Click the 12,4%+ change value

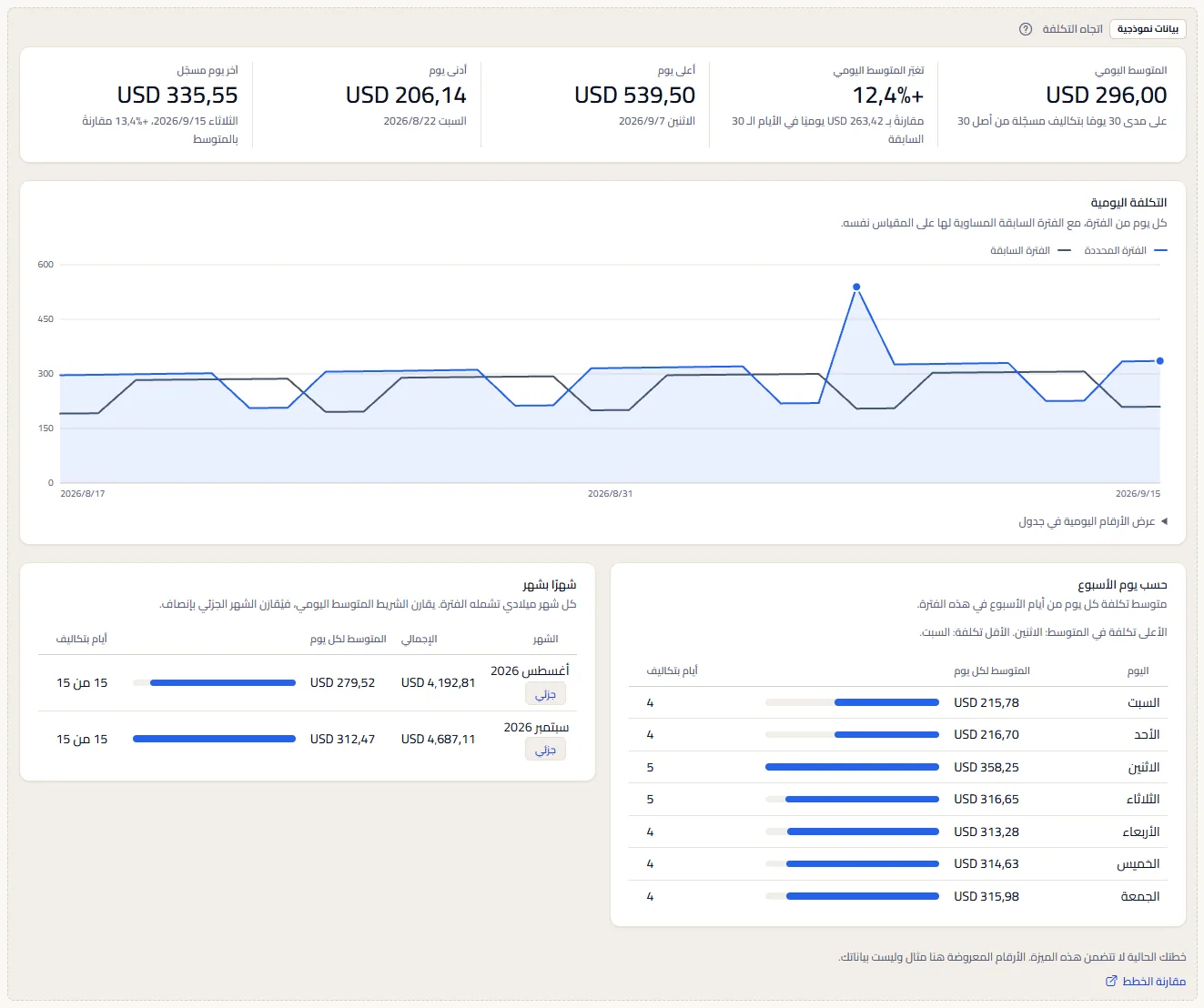[887, 95]
